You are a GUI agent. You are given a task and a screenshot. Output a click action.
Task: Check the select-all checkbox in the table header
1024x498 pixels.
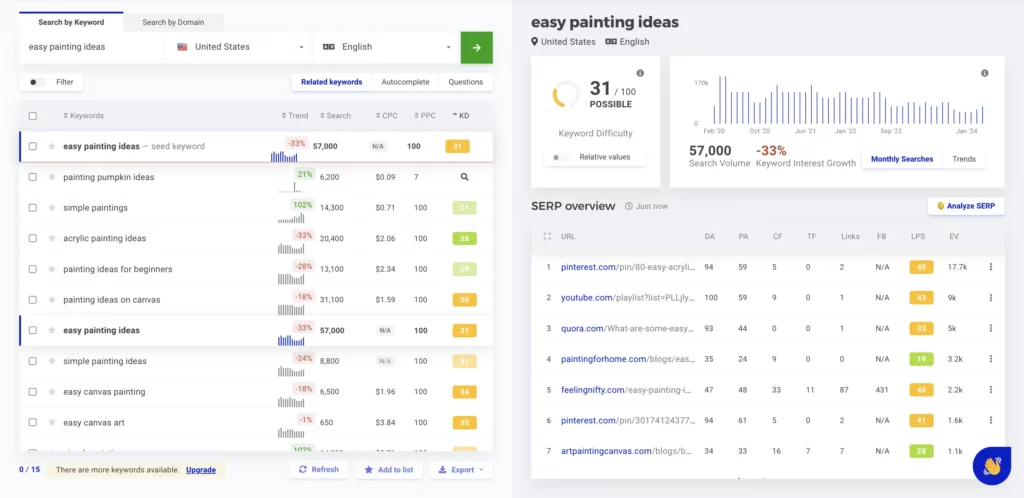pyautogui.click(x=33, y=116)
